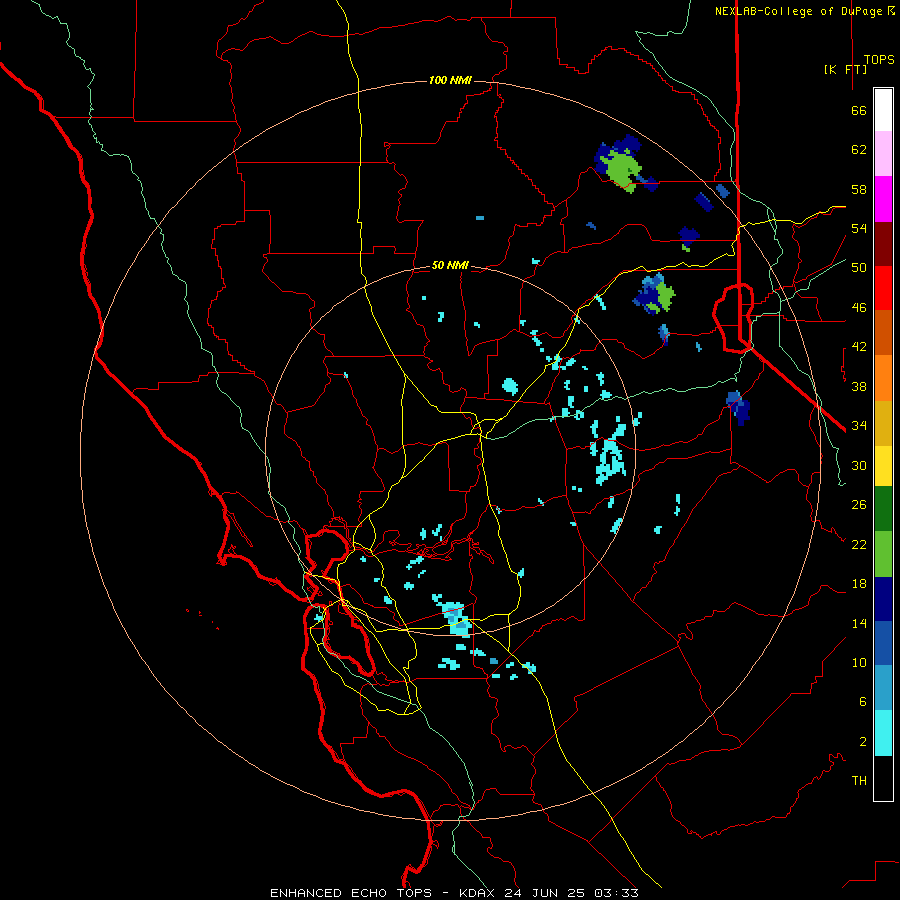Click the navy blue swatch near 18
900x900 pixels.
pos(883,599)
